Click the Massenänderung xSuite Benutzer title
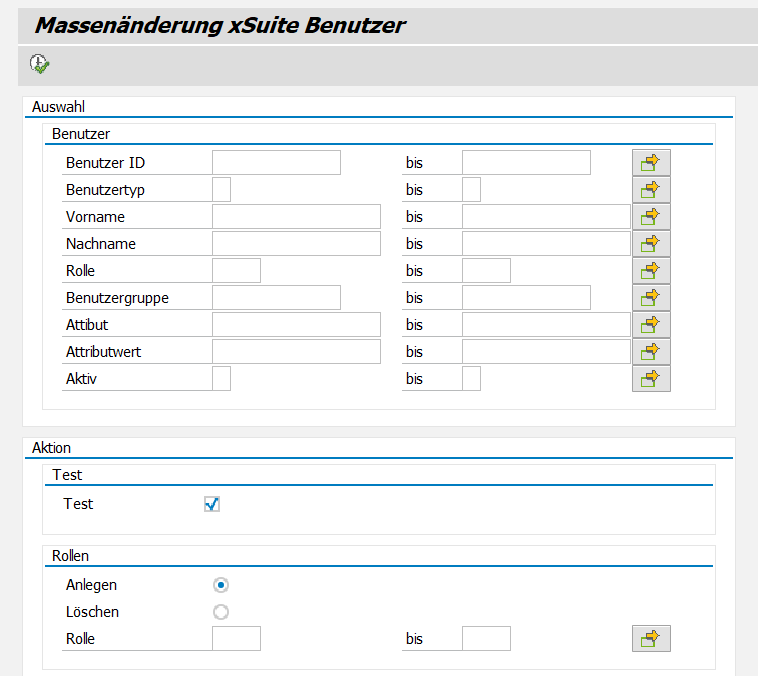The width and height of the screenshot is (758, 676). point(220,25)
